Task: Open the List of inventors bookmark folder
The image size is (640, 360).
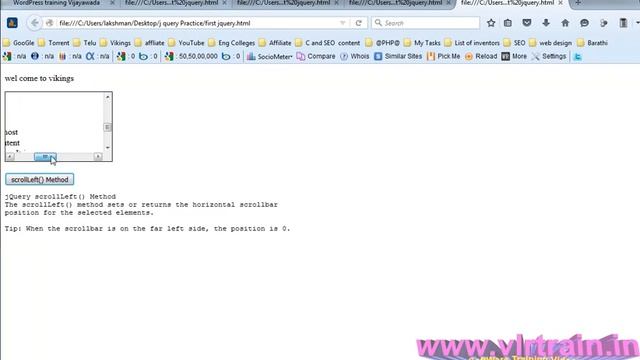Action: 472,43
